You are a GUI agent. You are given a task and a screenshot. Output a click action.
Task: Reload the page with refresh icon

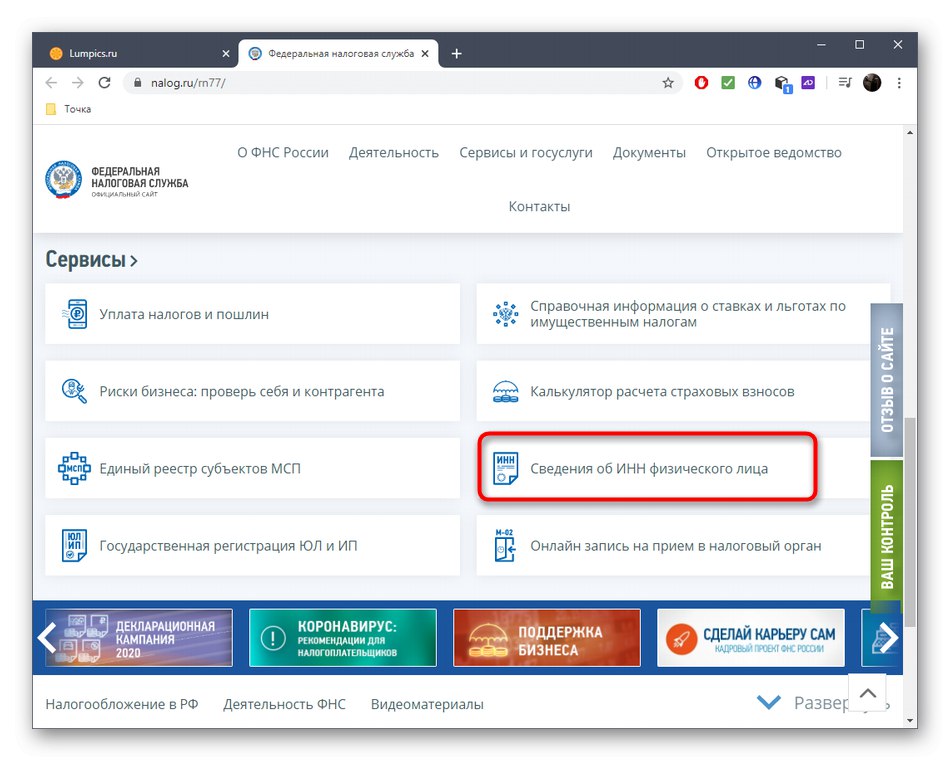coord(104,83)
